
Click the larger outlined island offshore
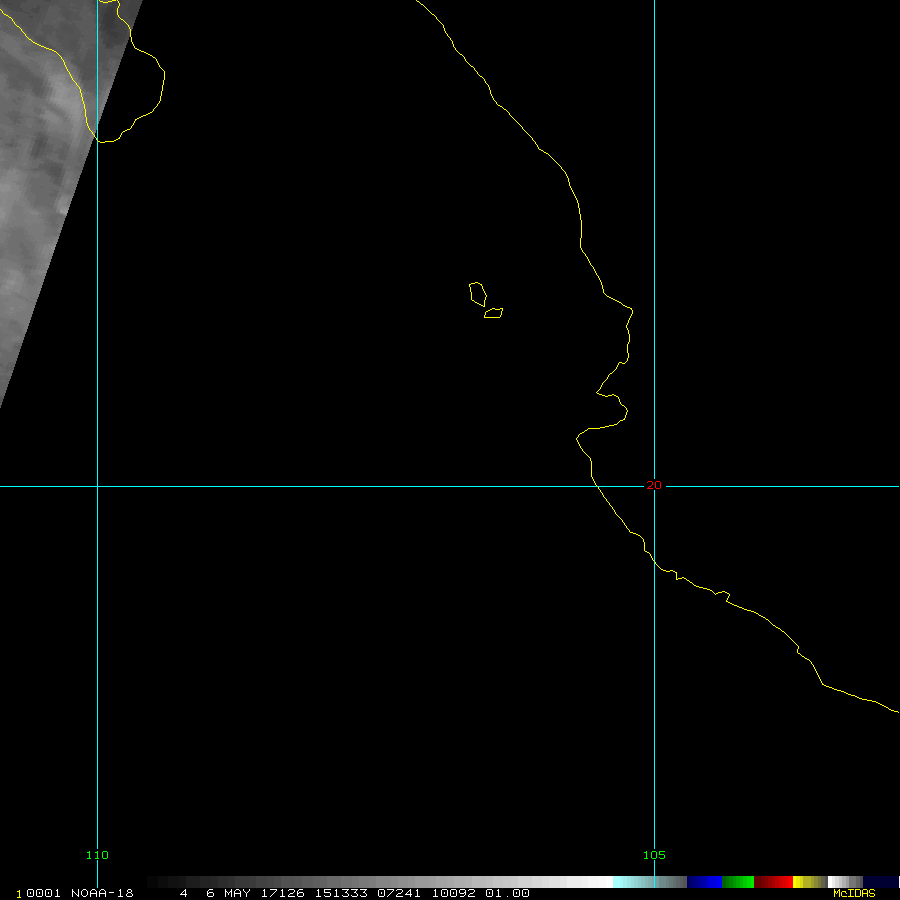pos(478,293)
